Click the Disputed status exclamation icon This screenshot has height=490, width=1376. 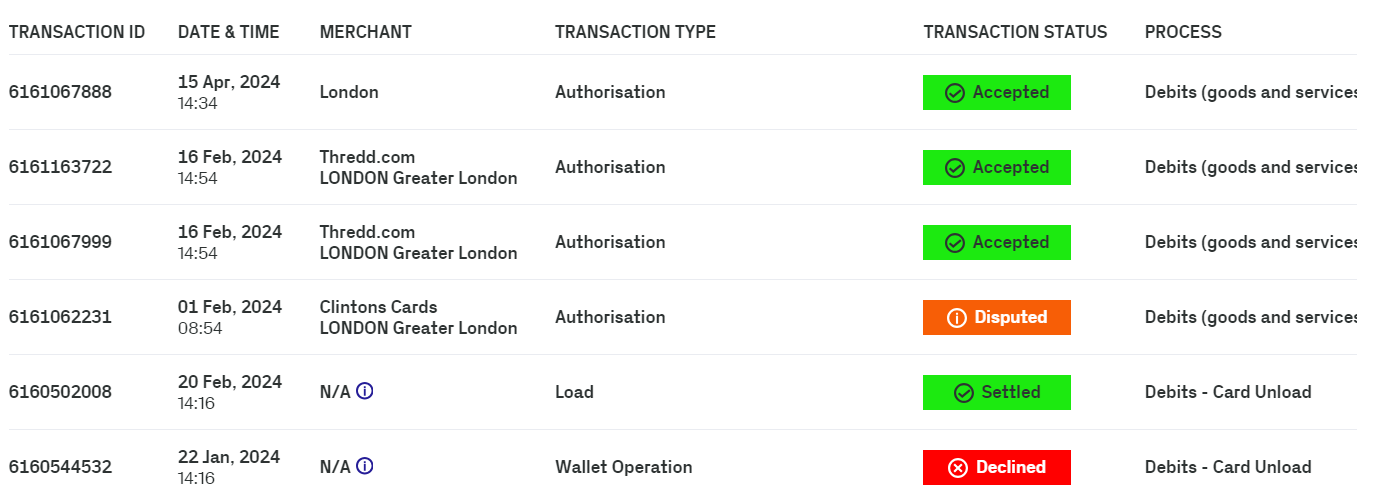tap(956, 318)
